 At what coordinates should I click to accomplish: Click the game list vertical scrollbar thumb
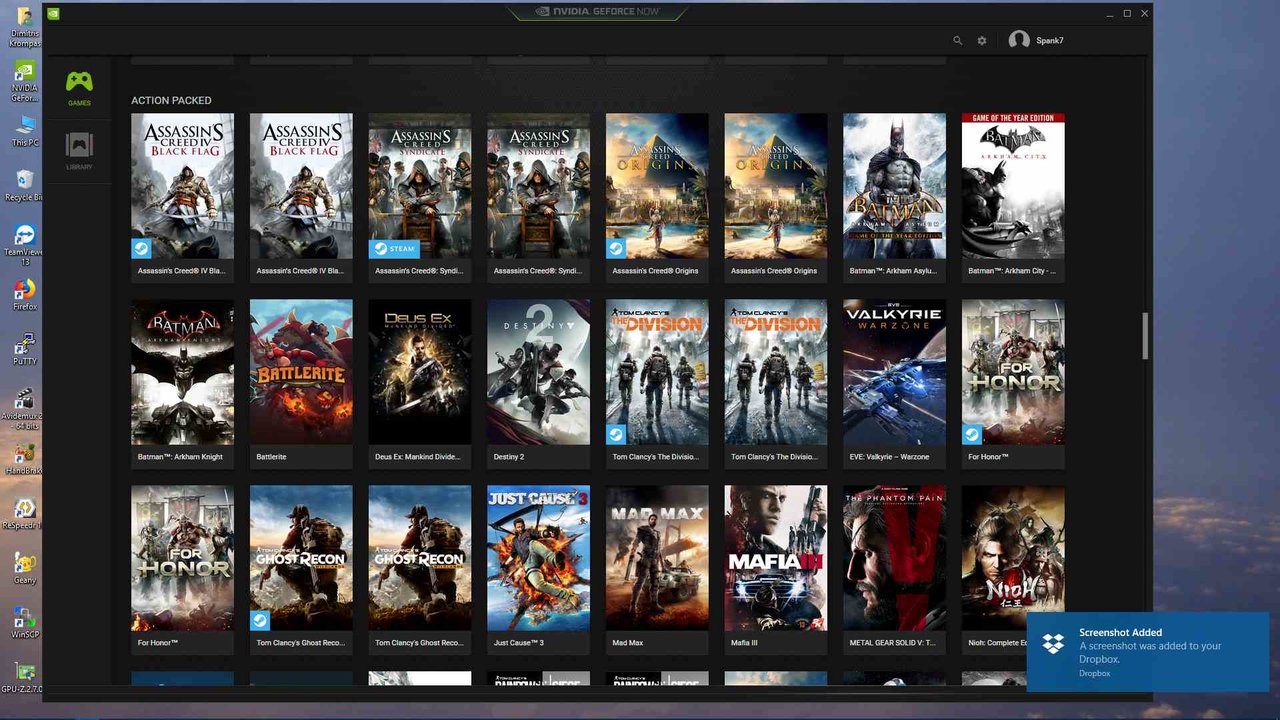1146,336
